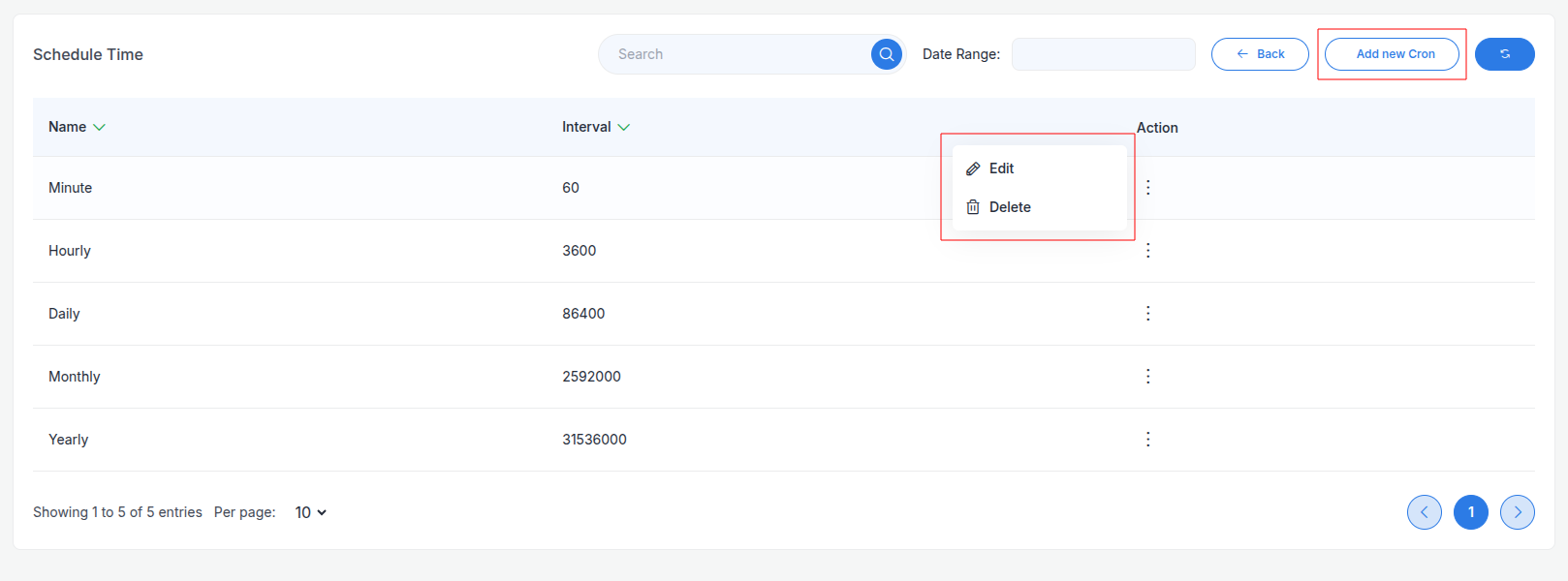
Task: Open three-dot action menu for Monthly row
Action: tap(1147, 377)
